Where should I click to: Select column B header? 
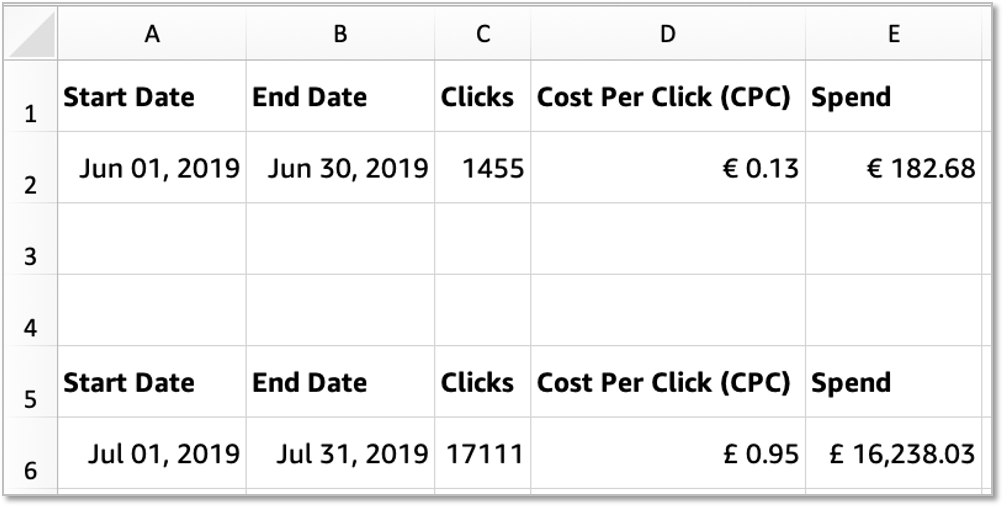(x=340, y=34)
